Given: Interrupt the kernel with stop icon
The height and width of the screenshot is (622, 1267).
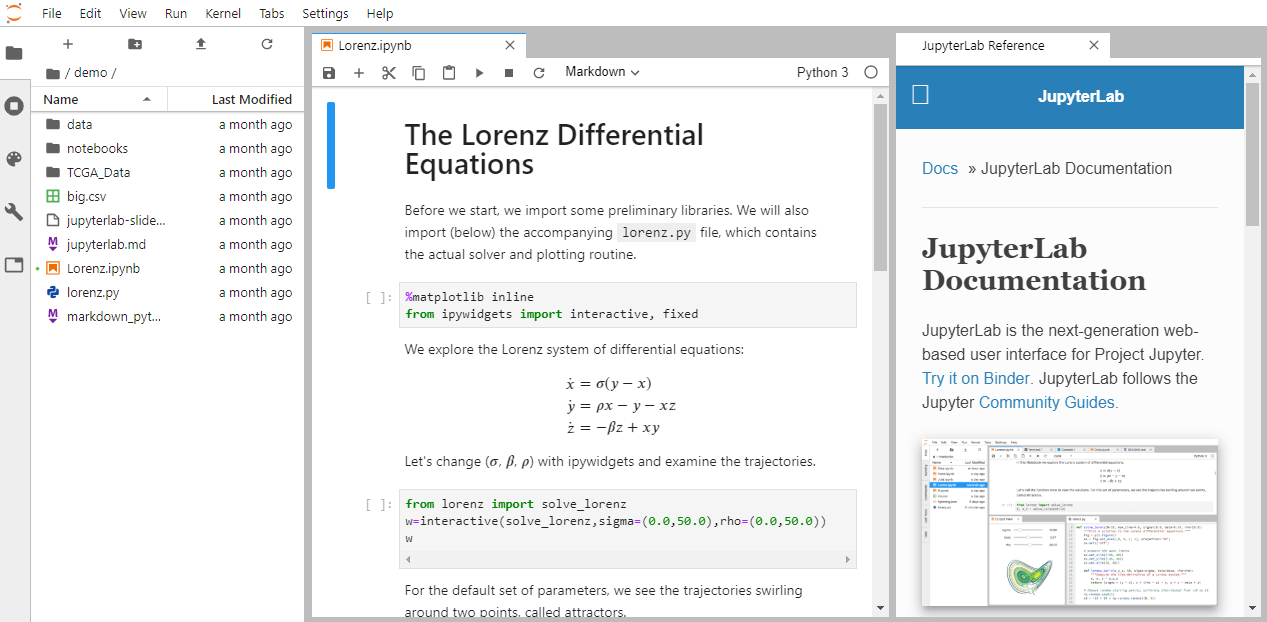Looking at the screenshot, I should (x=509, y=73).
